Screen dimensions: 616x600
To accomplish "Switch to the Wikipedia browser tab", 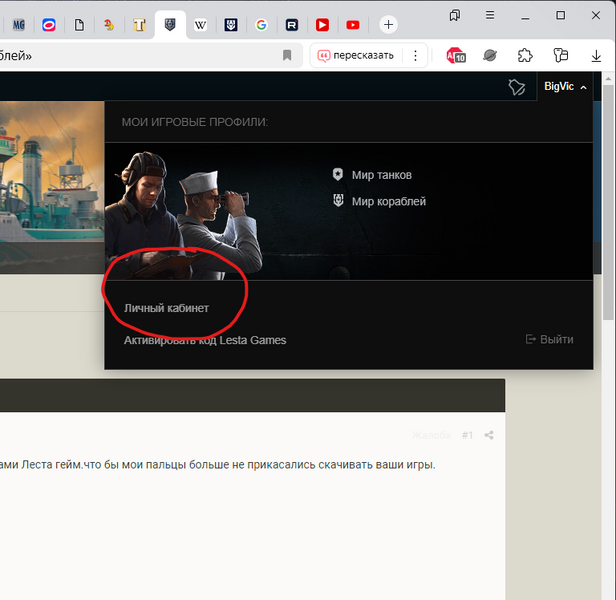I will [200, 25].
